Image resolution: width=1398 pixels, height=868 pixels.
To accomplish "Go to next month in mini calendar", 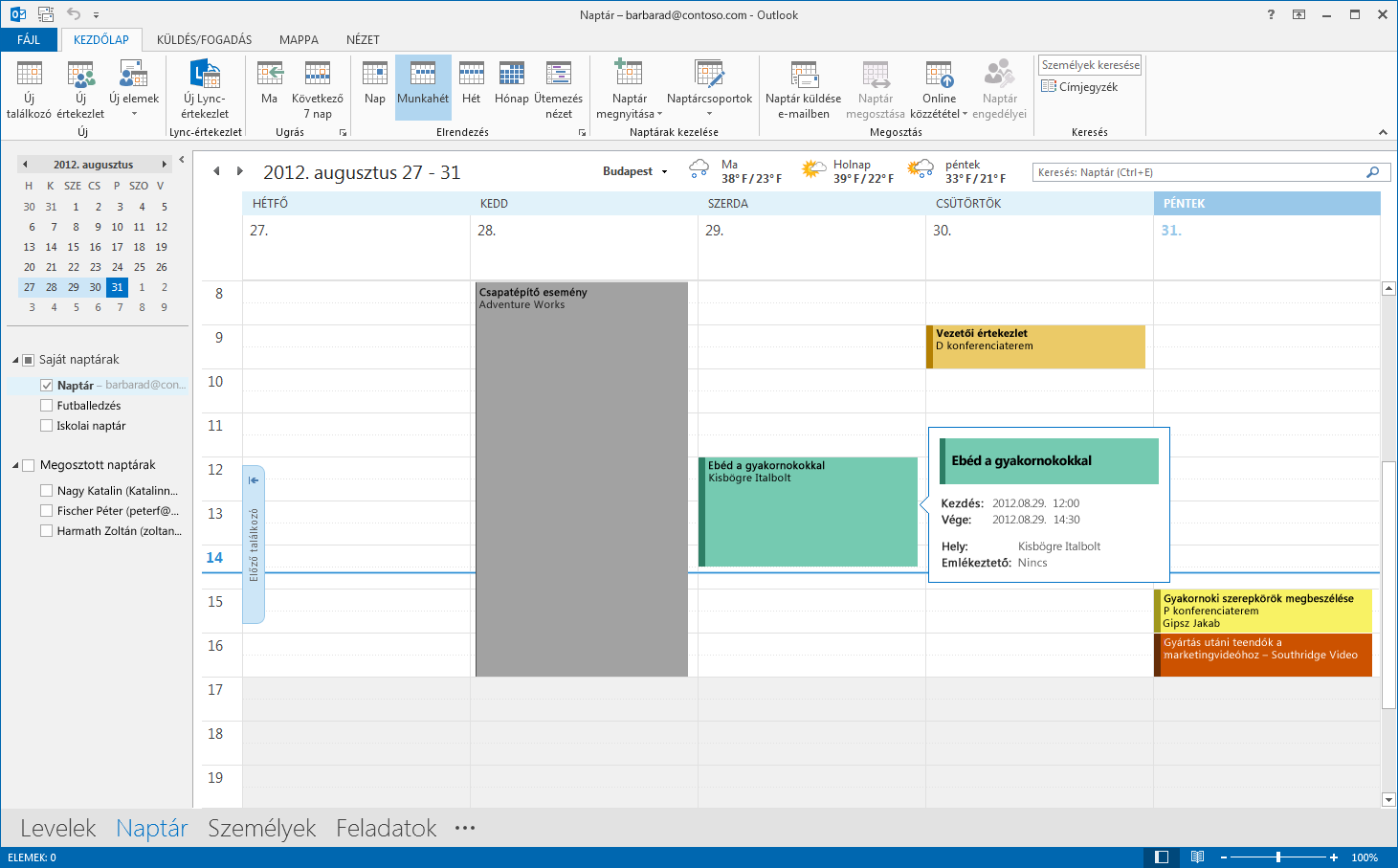I will tap(165, 165).
